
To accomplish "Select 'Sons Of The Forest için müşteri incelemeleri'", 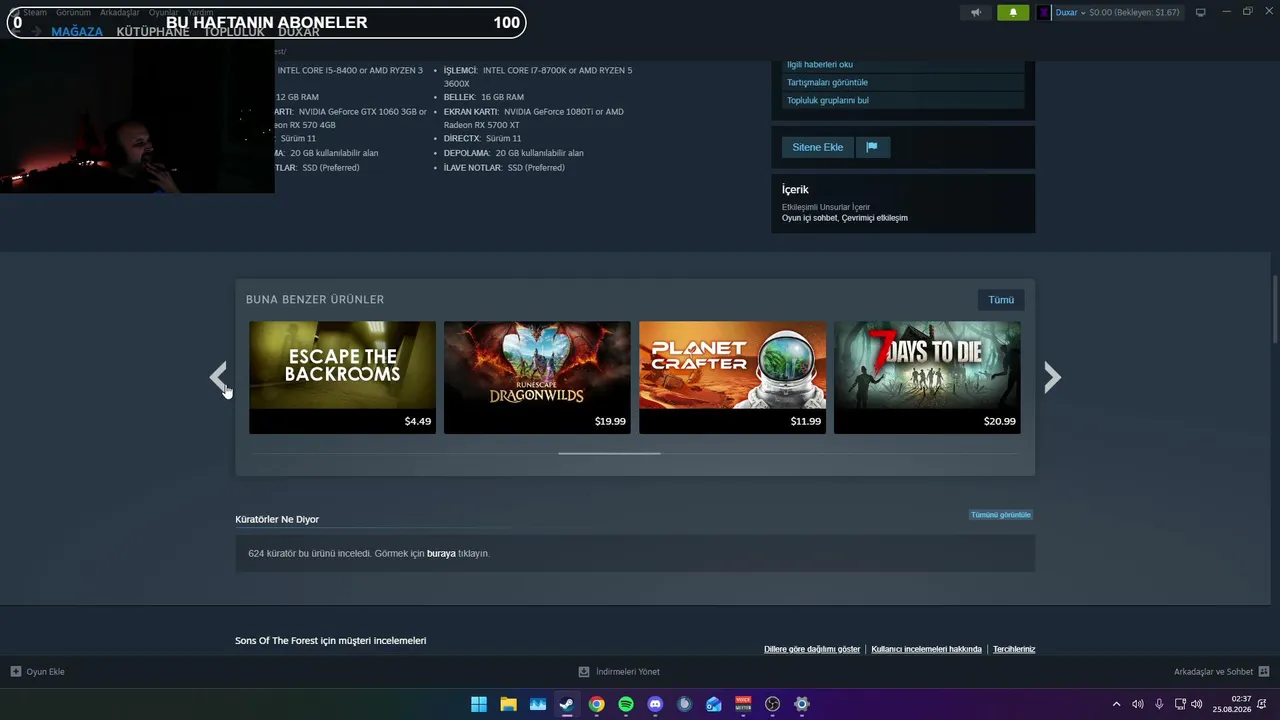I will pos(331,640).
